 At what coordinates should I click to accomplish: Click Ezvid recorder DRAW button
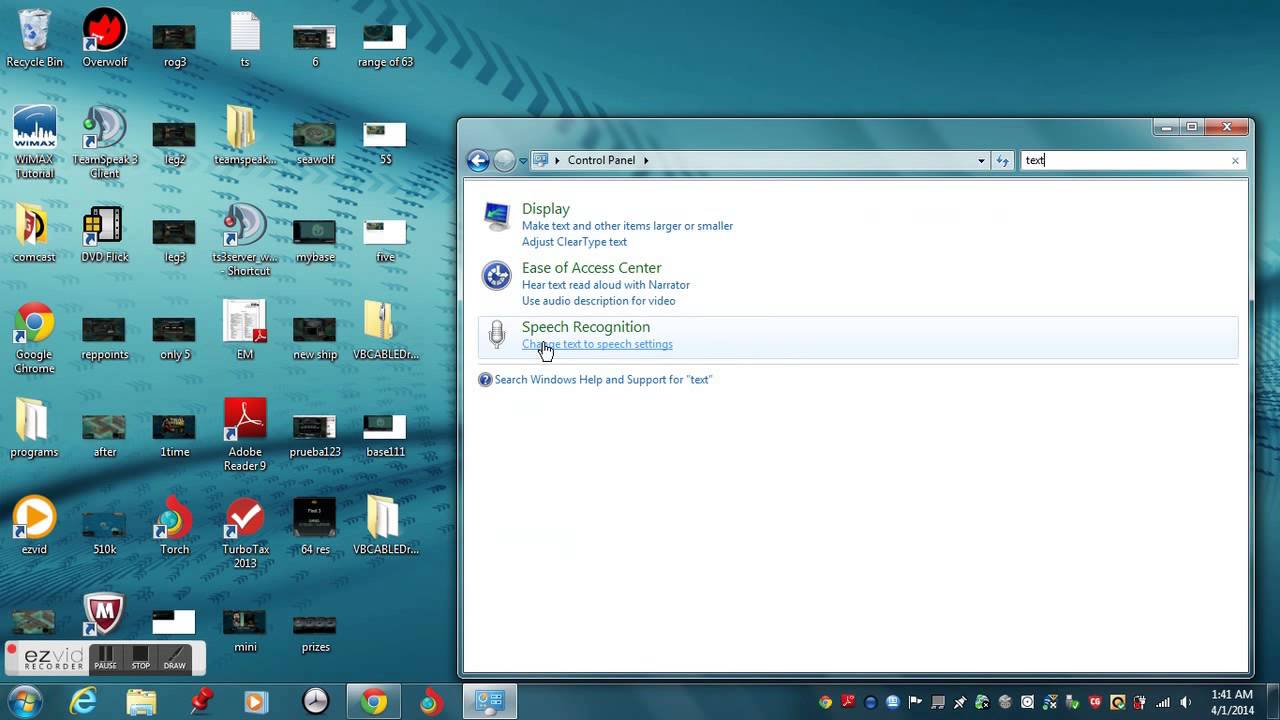pyautogui.click(x=175, y=659)
